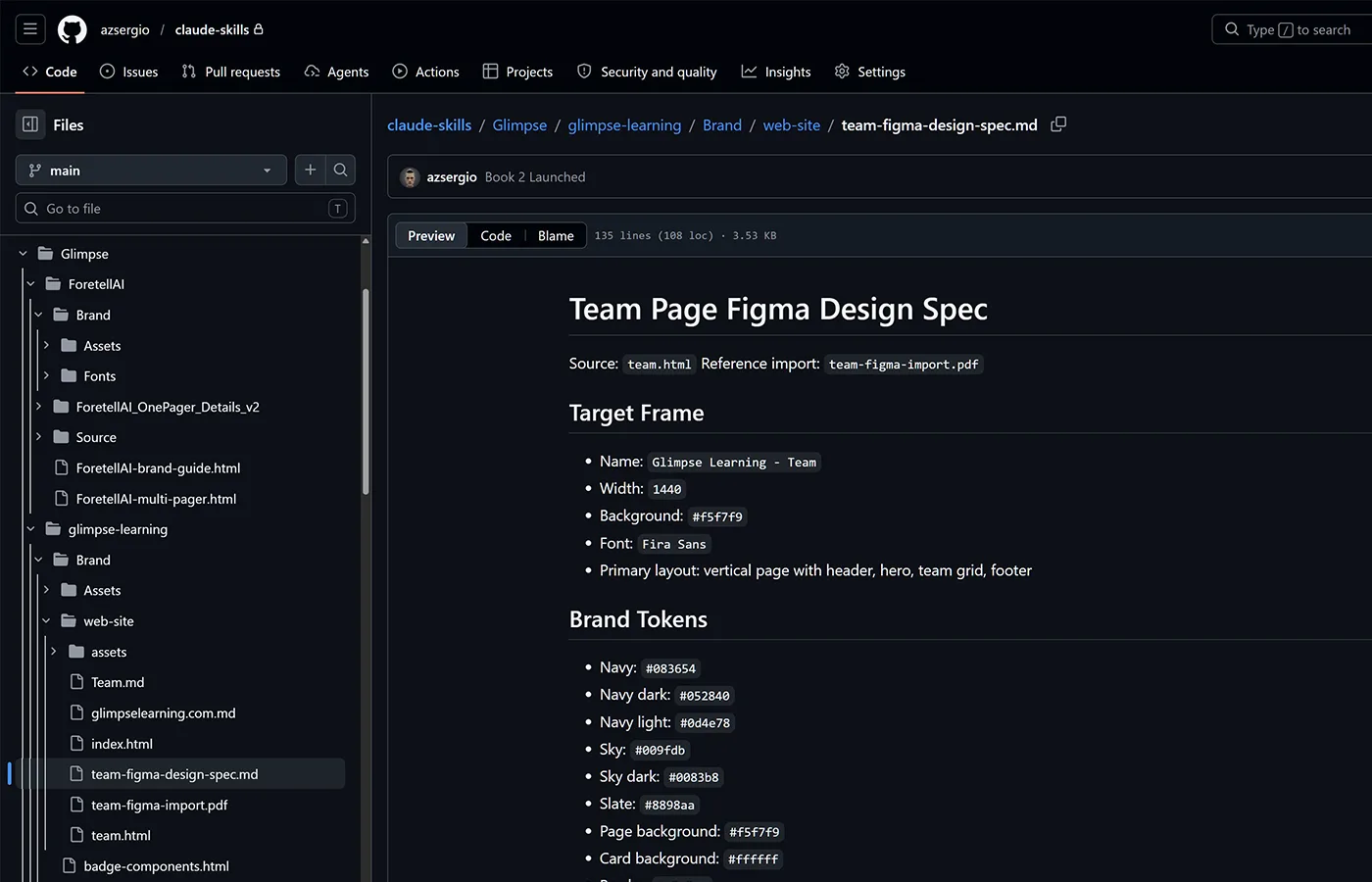
Task: Open the Agents tab
Action: (x=336, y=72)
